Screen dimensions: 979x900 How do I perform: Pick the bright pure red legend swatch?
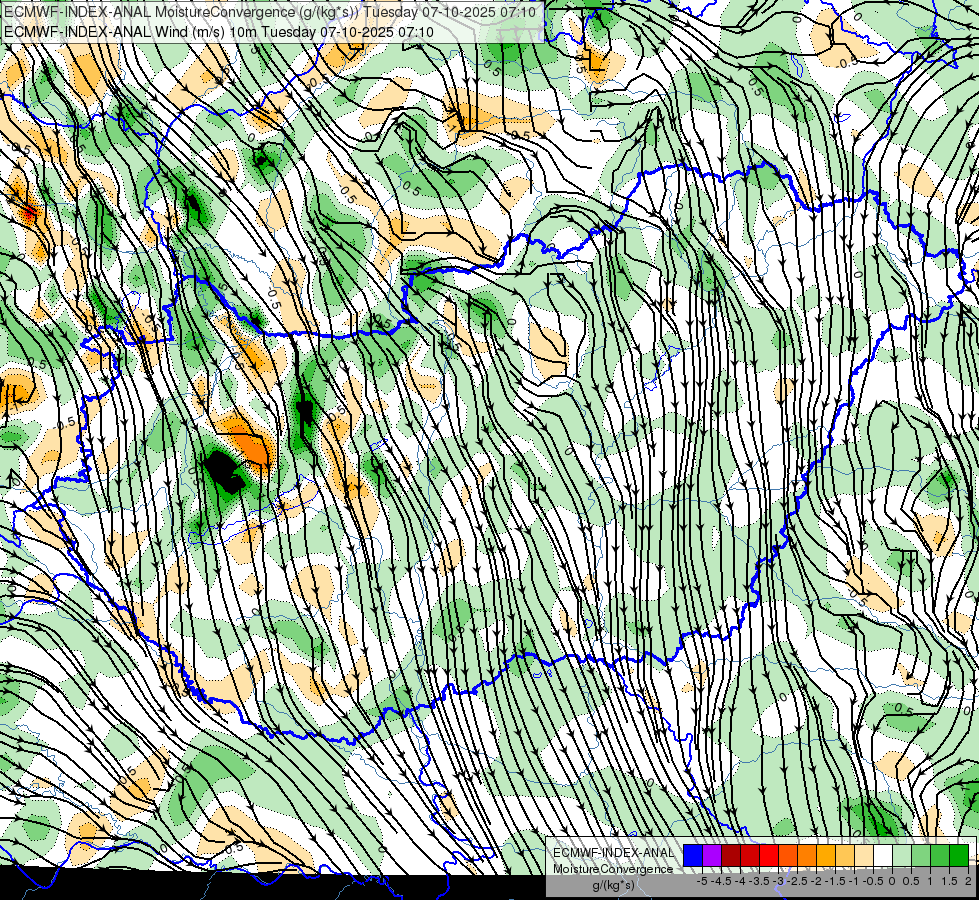769,855
